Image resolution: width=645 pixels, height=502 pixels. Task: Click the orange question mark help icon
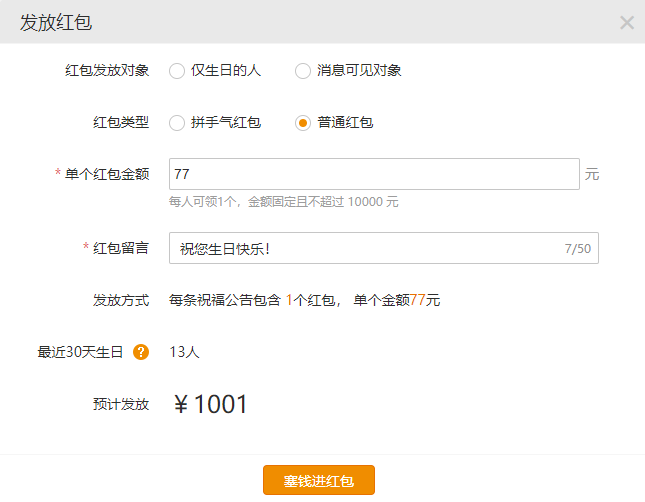[x=141, y=352]
